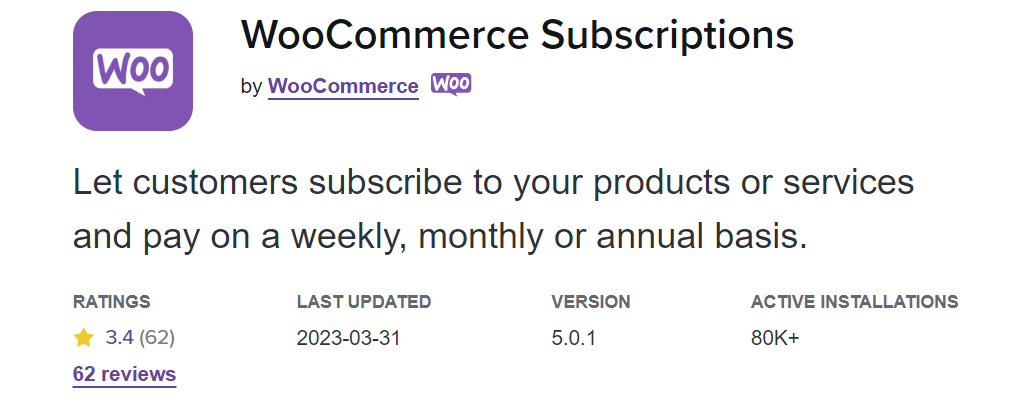Open the 62 reviews link
The width and height of the screenshot is (1011, 403).
(124, 375)
